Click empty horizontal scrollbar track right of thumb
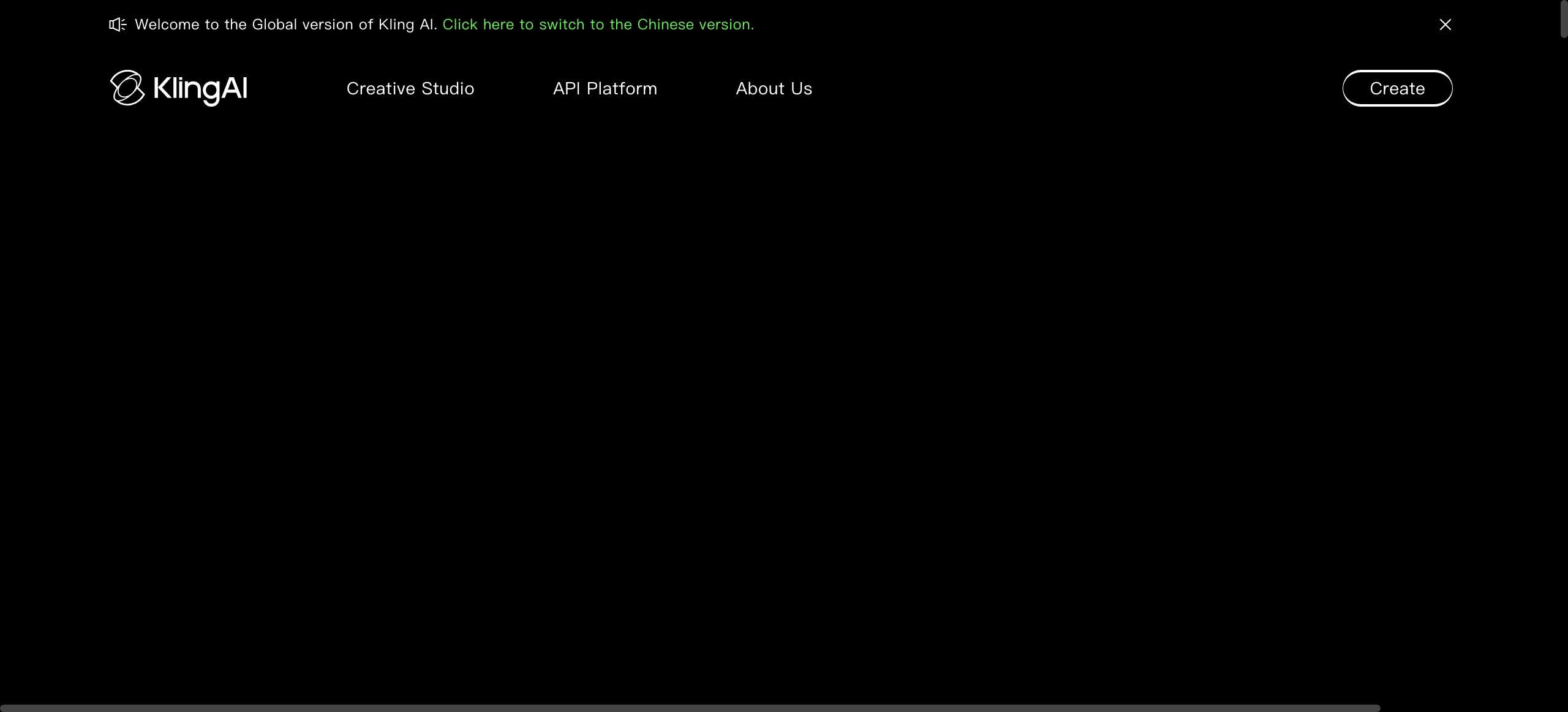 pos(1470,708)
